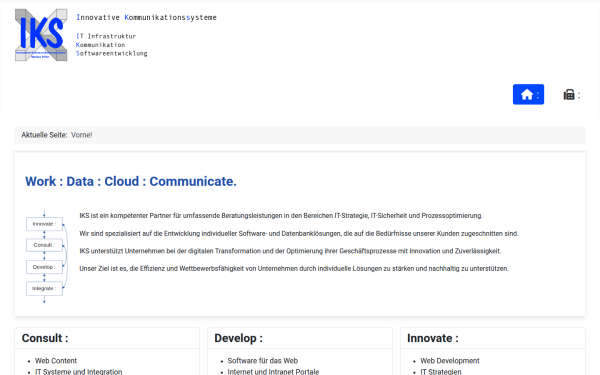Click the Integrate box in the process diagram
The width and height of the screenshot is (600, 375).
click(44, 289)
